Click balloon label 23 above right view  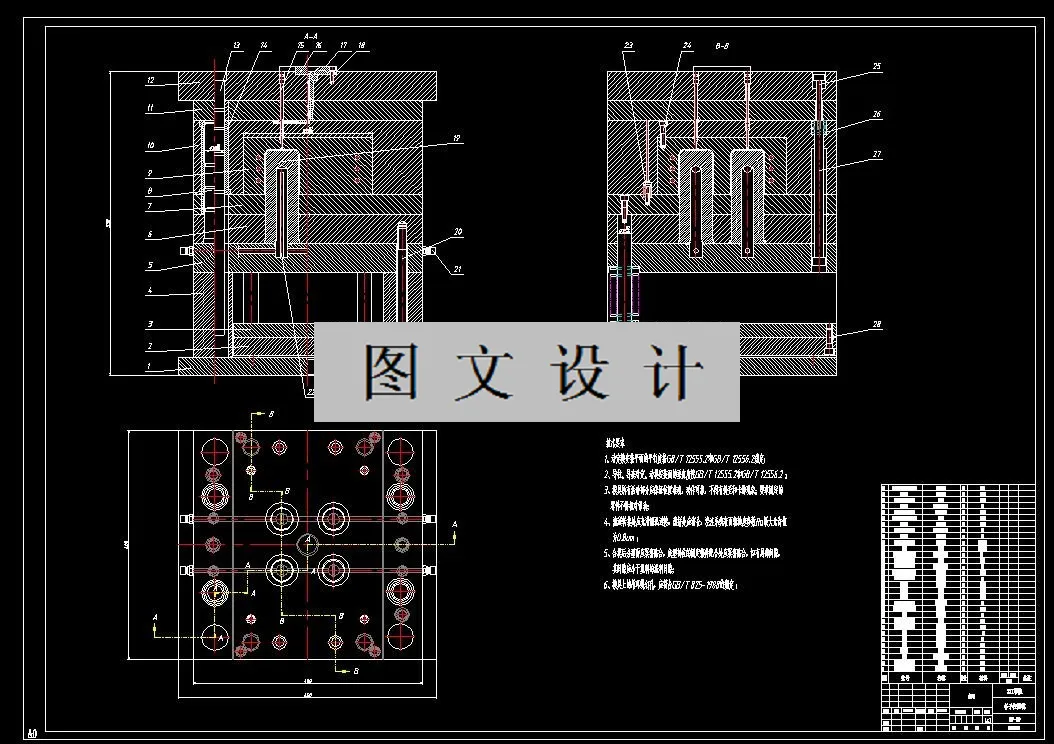tap(629, 45)
